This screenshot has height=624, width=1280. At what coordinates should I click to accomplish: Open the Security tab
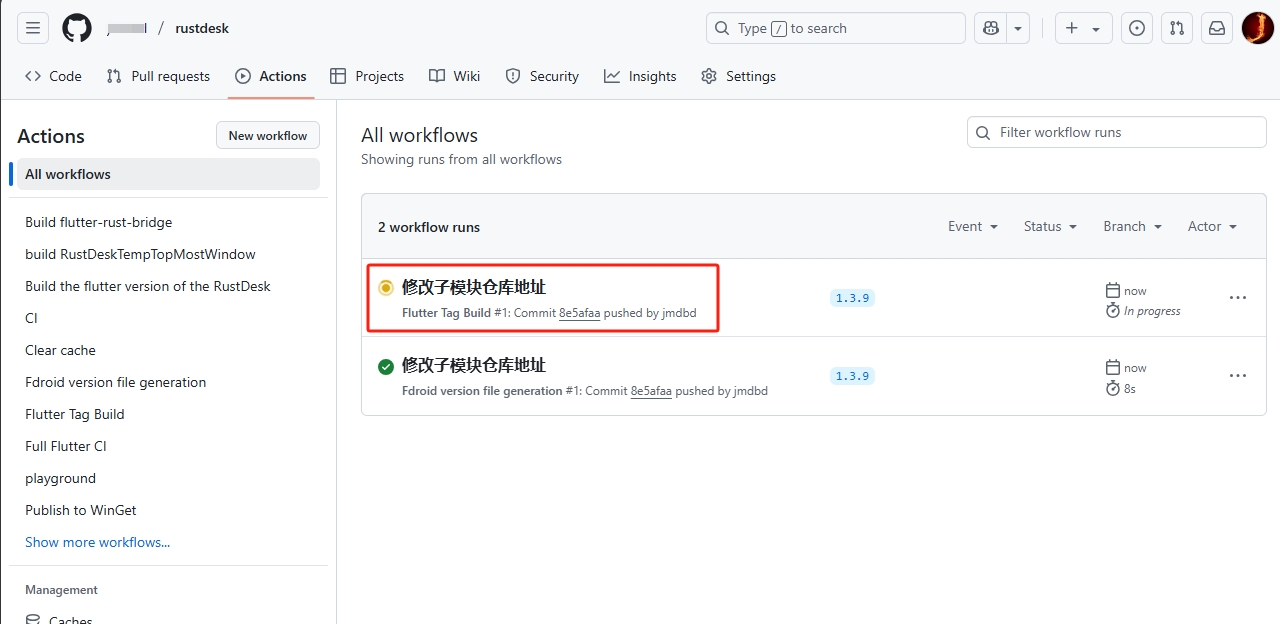click(542, 76)
